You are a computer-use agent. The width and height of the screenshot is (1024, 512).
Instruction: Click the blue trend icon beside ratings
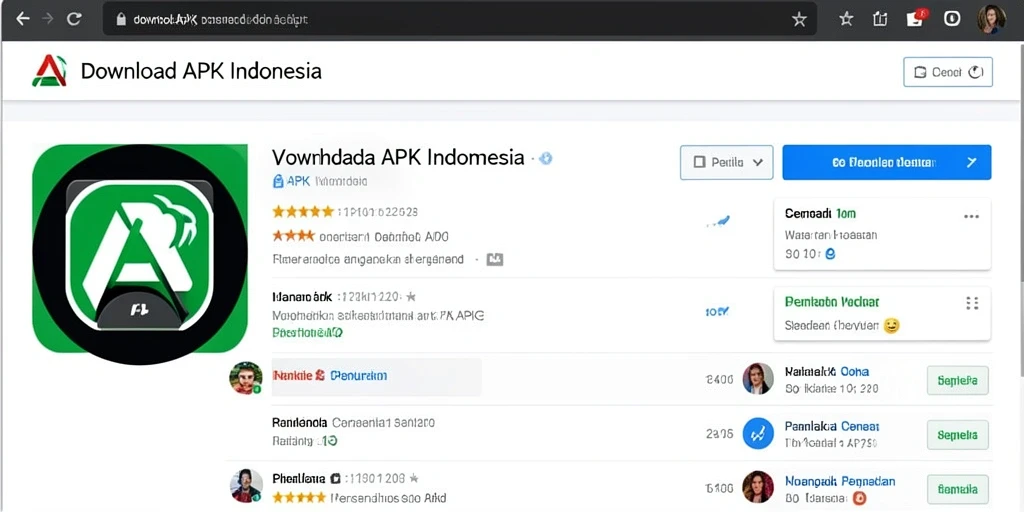click(717, 223)
